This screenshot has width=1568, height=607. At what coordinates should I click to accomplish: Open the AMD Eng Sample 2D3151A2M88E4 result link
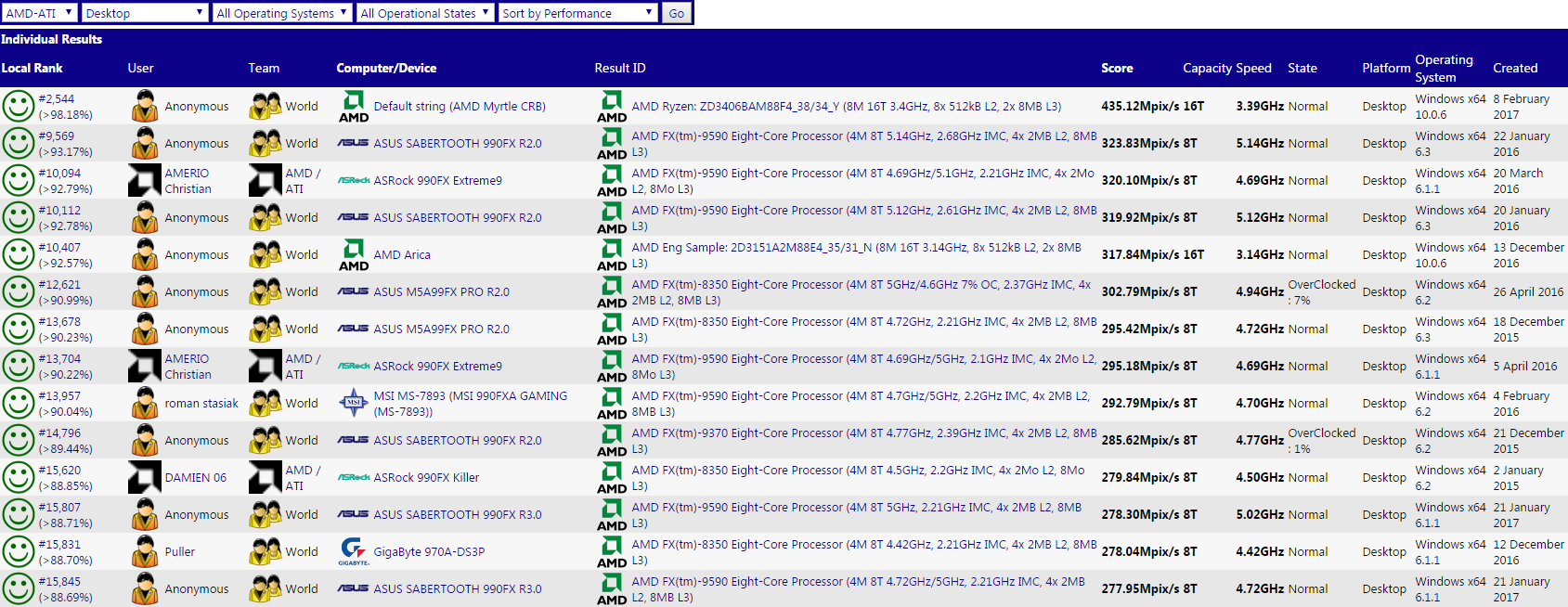click(x=856, y=255)
